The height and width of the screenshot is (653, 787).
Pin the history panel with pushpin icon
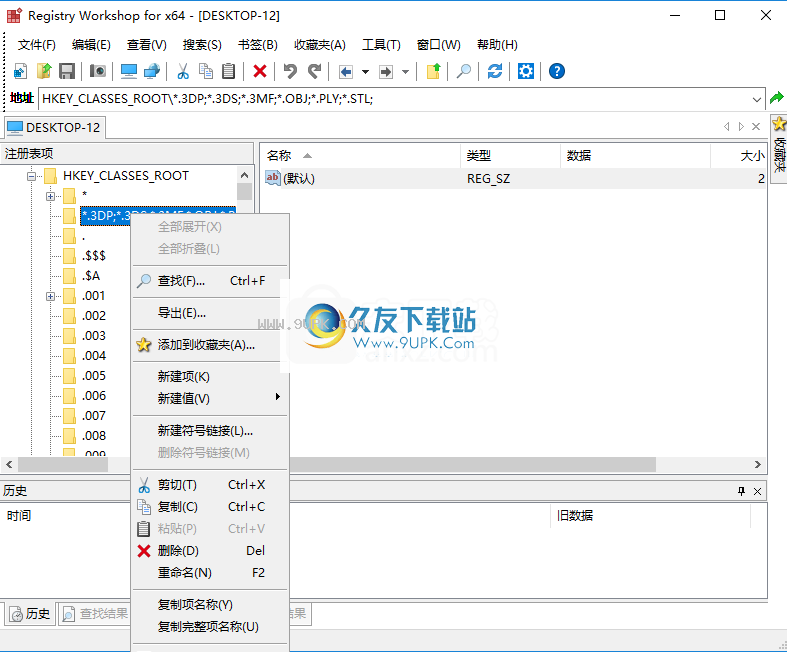click(741, 491)
